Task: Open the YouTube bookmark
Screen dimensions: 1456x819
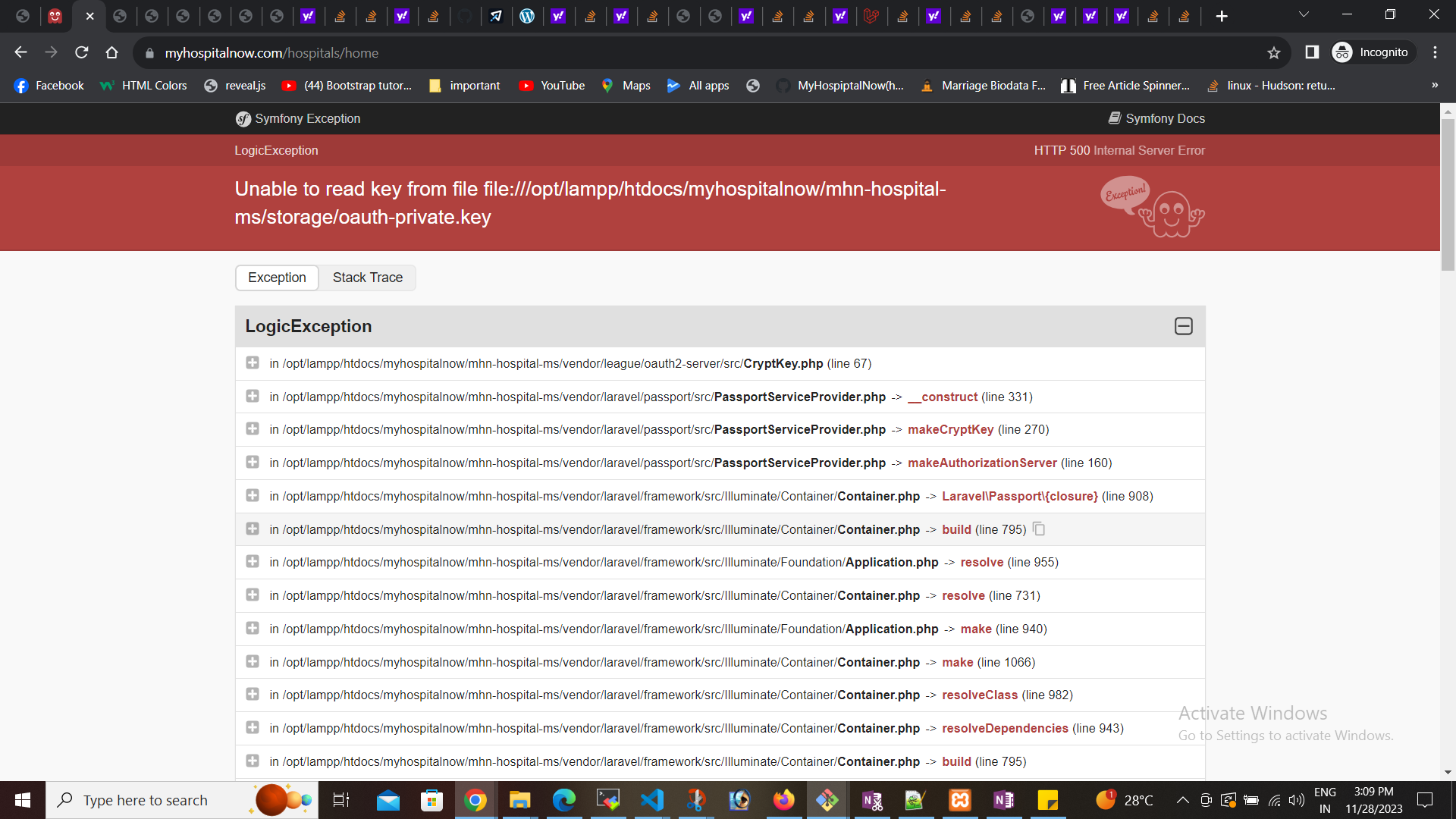Action: pos(552,86)
